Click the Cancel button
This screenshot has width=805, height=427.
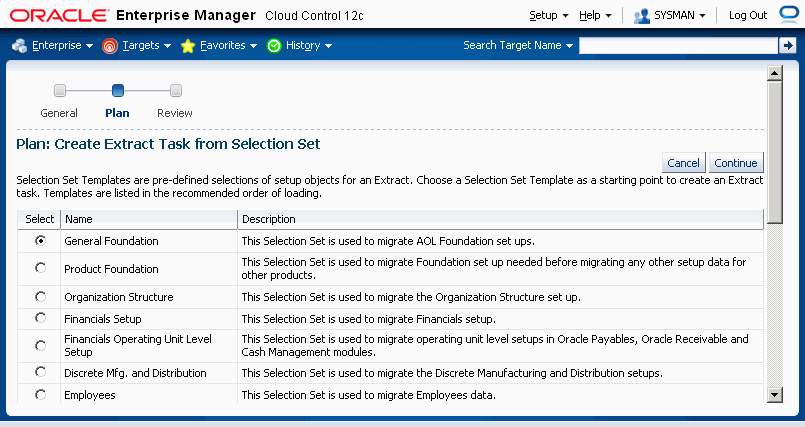(x=683, y=163)
